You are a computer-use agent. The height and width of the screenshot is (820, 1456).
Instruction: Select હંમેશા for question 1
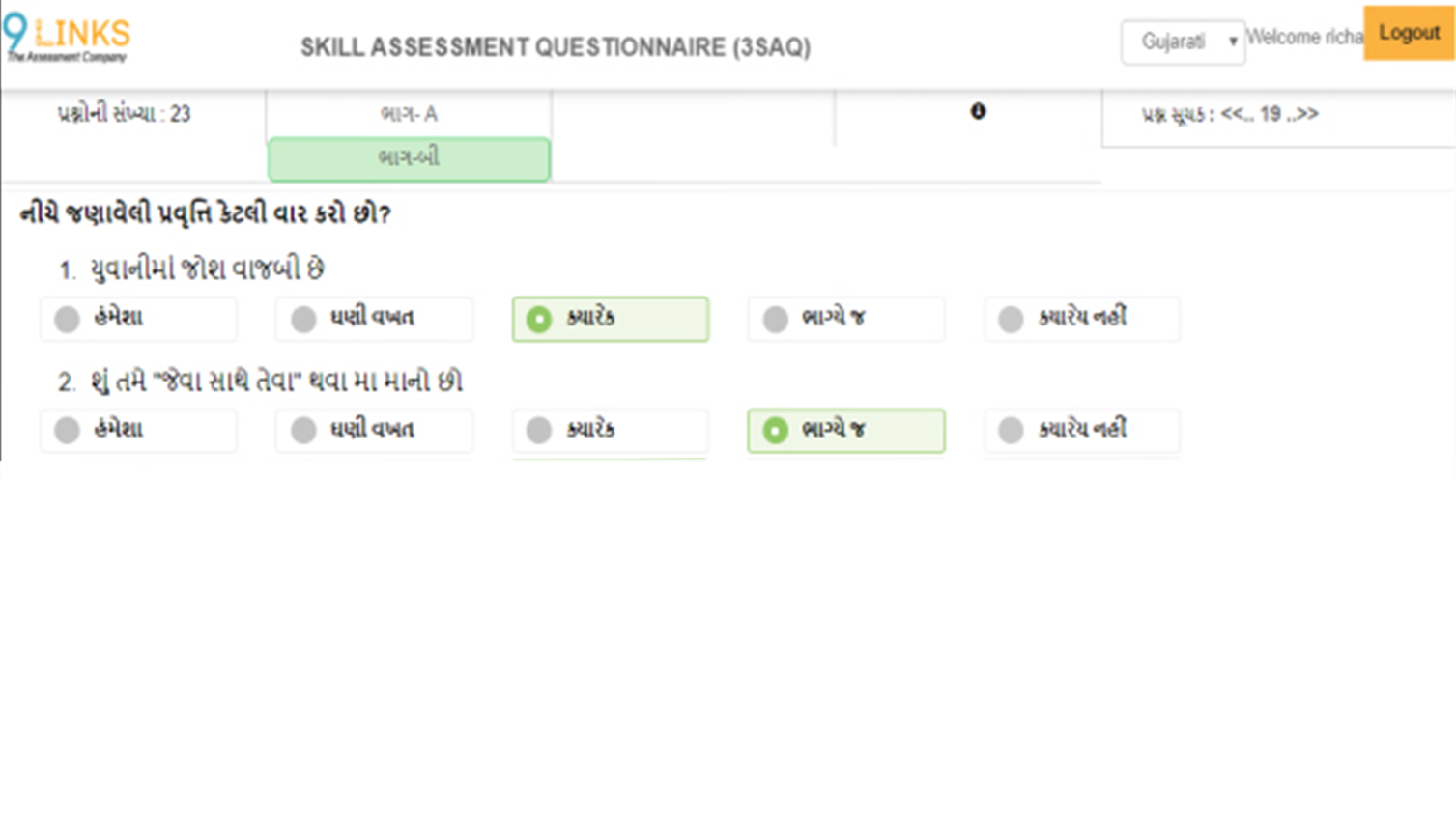click(x=138, y=319)
